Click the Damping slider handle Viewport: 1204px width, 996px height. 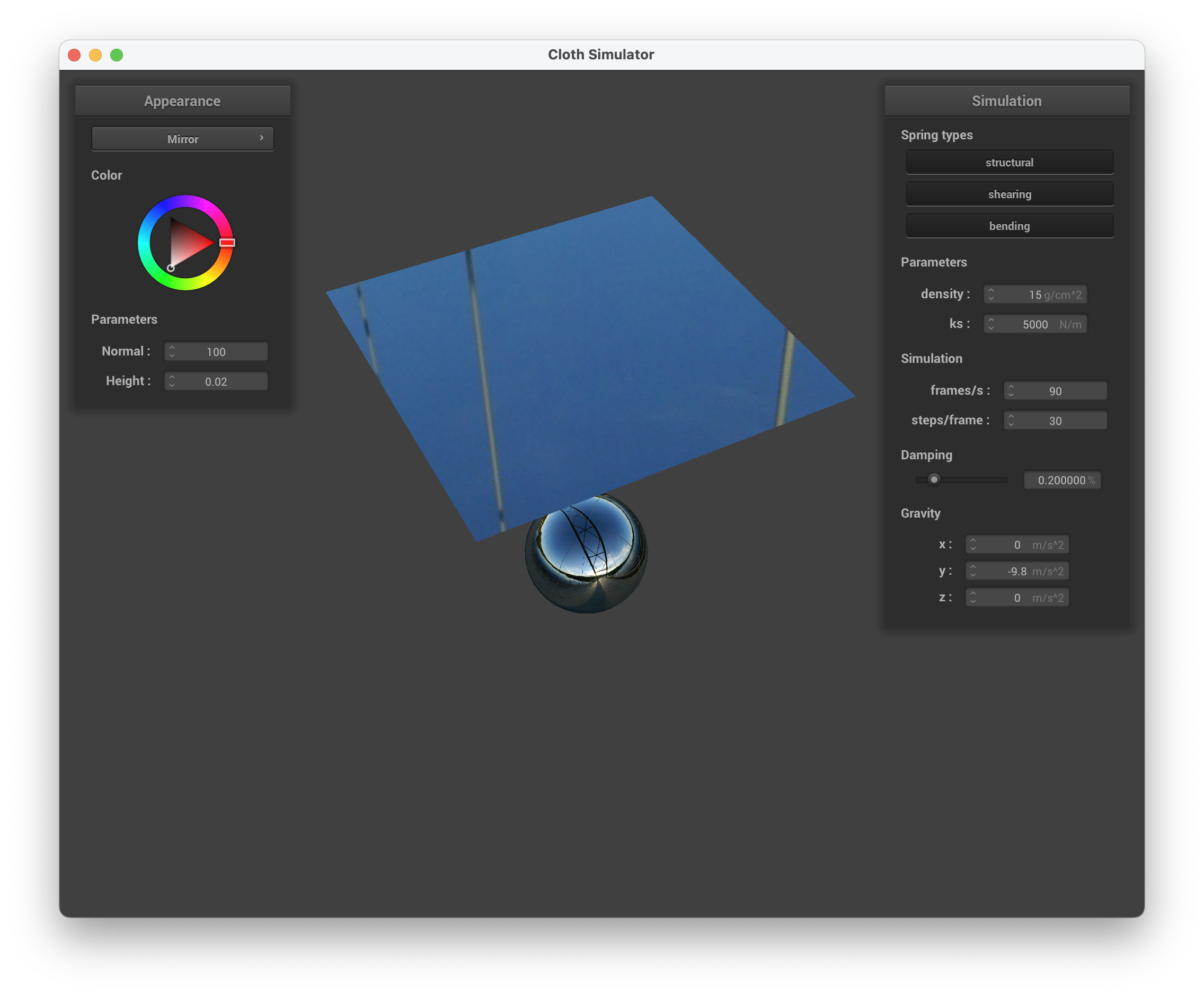pyautogui.click(x=934, y=479)
